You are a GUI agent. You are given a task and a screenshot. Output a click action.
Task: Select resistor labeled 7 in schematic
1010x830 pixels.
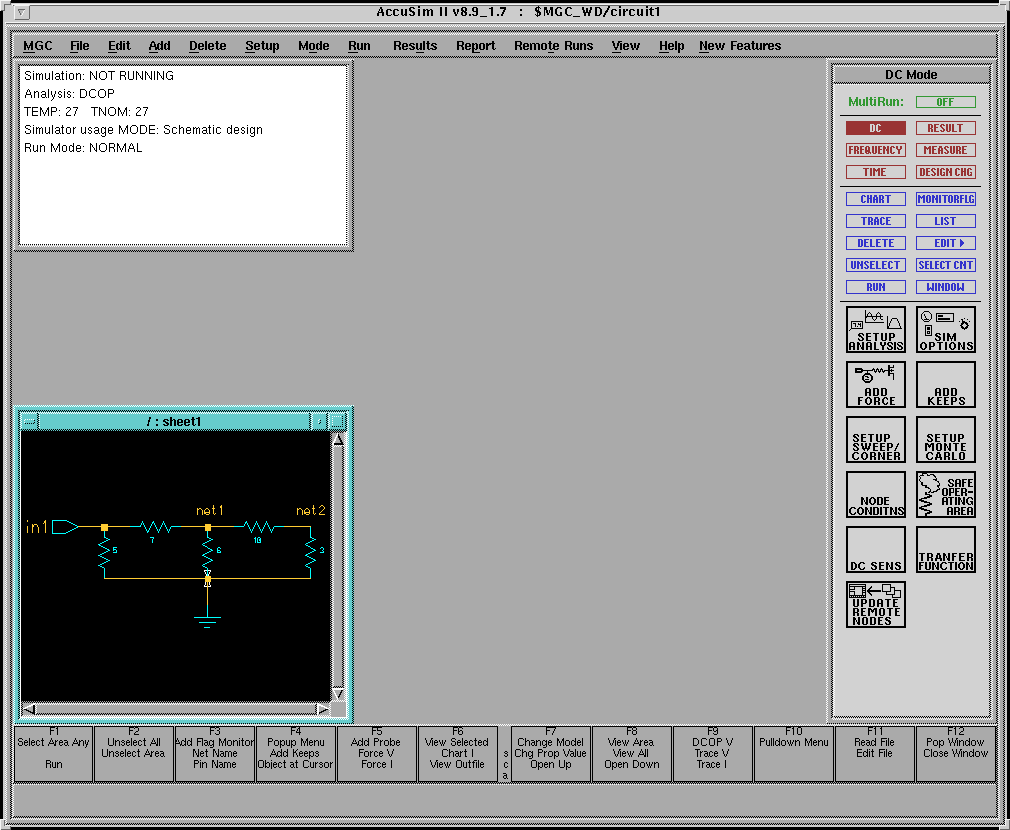156,527
